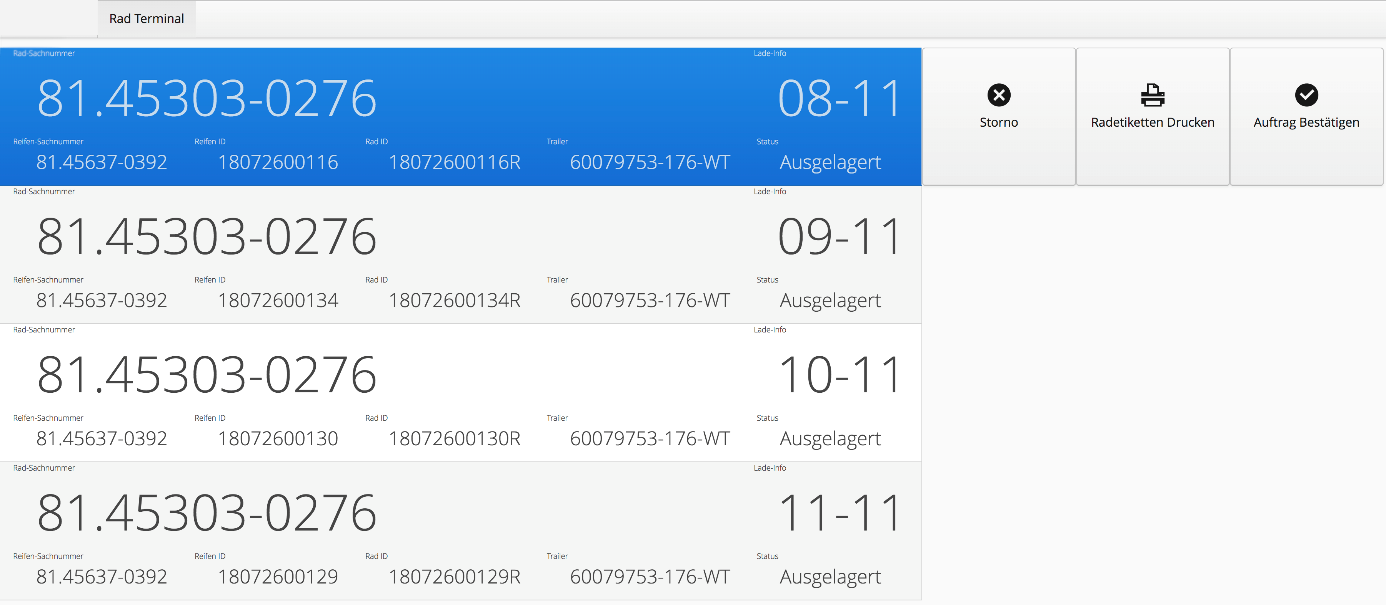Image resolution: width=1386 pixels, height=605 pixels.
Task: Open the Rad Terminal tab
Action: click(147, 19)
